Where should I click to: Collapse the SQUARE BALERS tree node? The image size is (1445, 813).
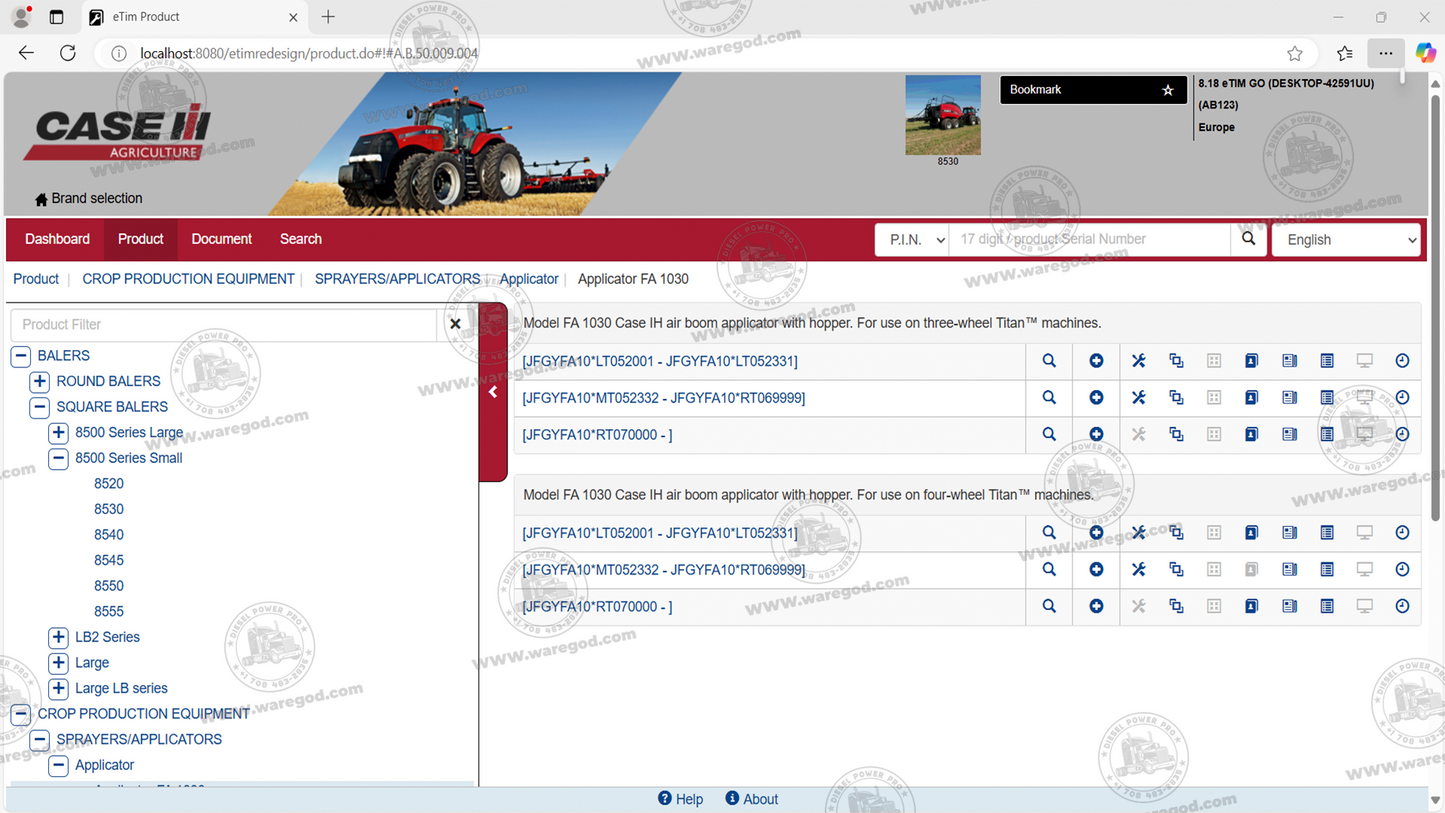pyautogui.click(x=39, y=407)
